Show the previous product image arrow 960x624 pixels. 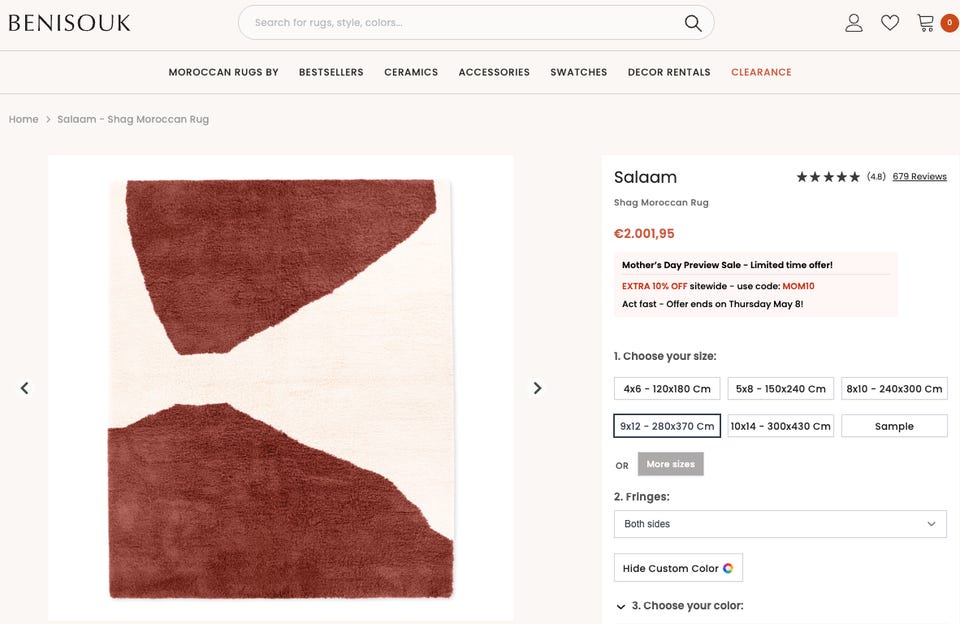pyautogui.click(x=25, y=388)
